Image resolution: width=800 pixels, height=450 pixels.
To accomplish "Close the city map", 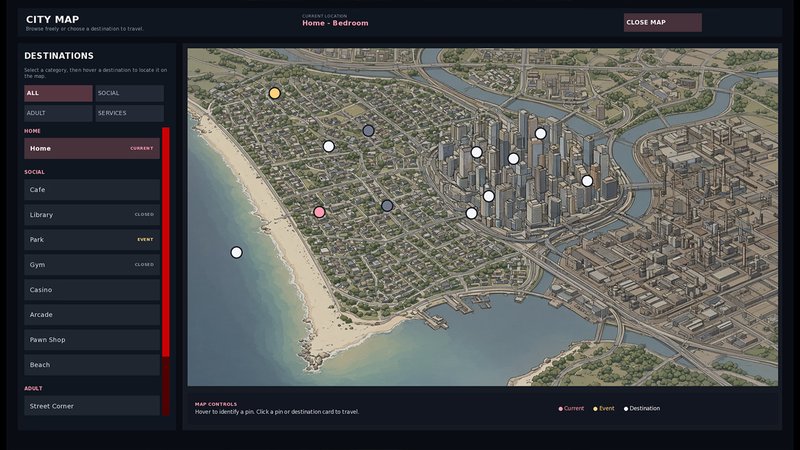I will pos(662,22).
